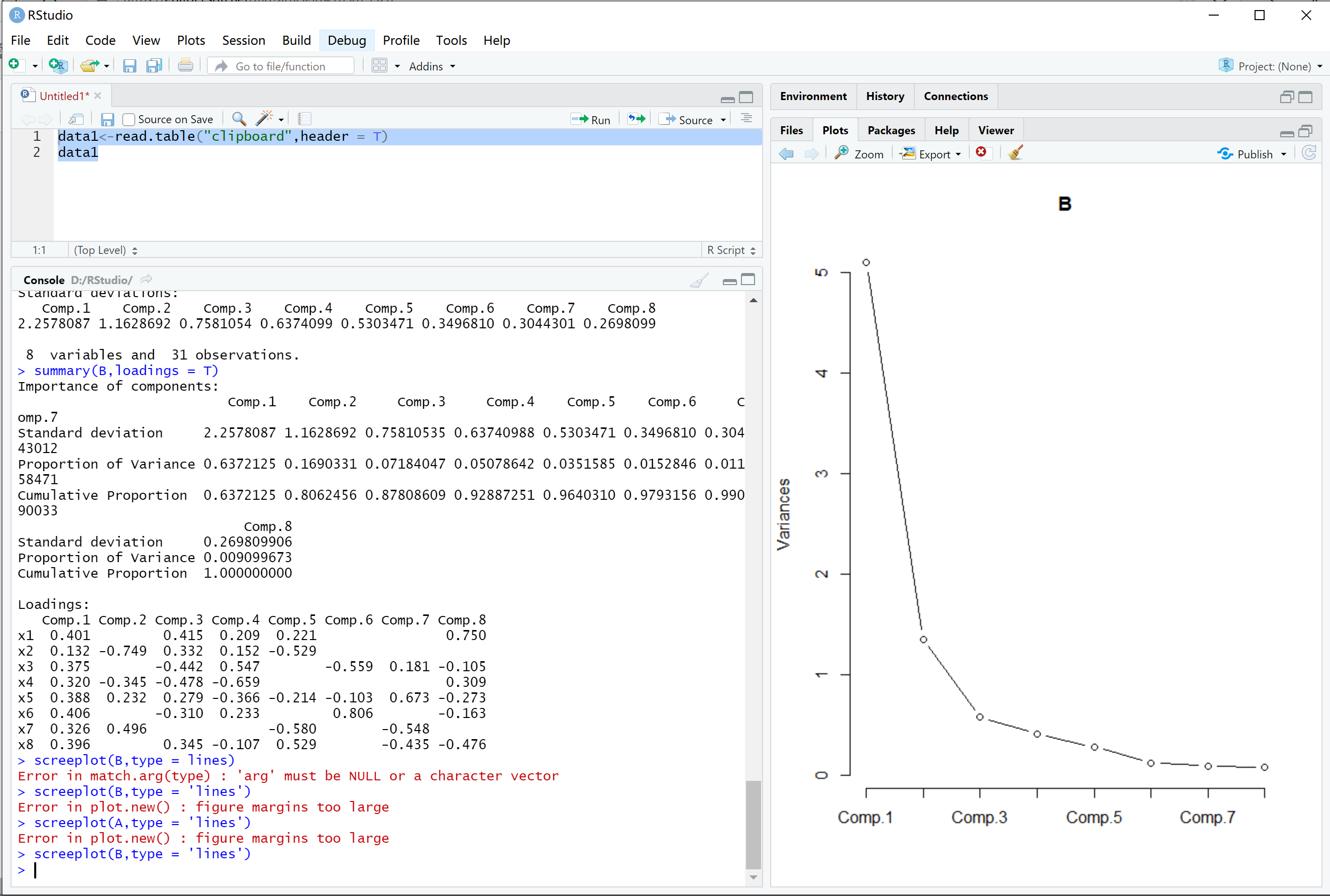Click the code tools magic wand icon

pyautogui.click(x=264, y=119)
